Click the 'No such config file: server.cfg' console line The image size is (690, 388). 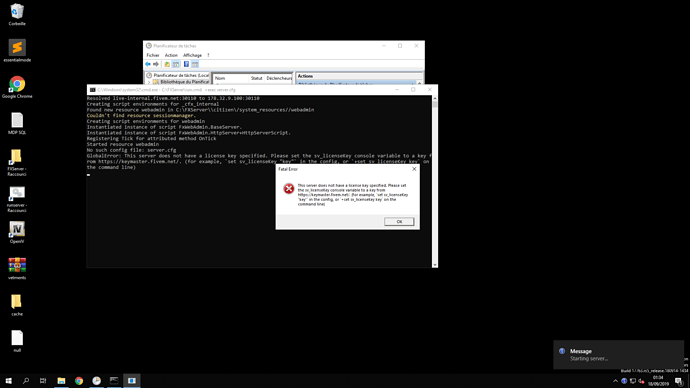click(x=131, y=150)
